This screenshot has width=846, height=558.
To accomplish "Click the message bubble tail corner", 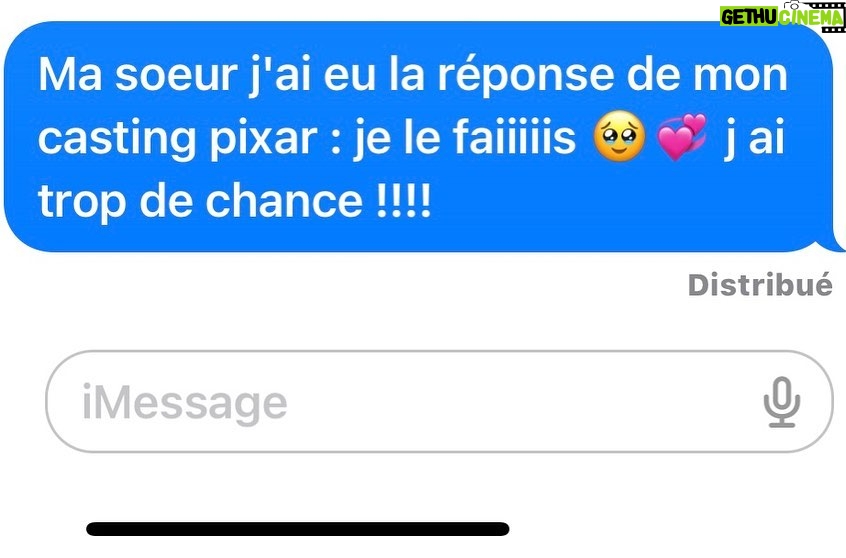I will tap(833, 240).
